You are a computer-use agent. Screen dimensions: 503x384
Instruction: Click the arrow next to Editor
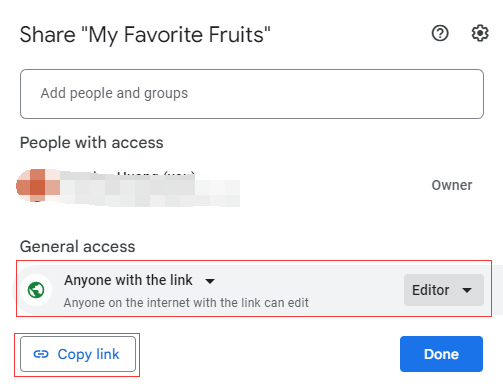467,290
